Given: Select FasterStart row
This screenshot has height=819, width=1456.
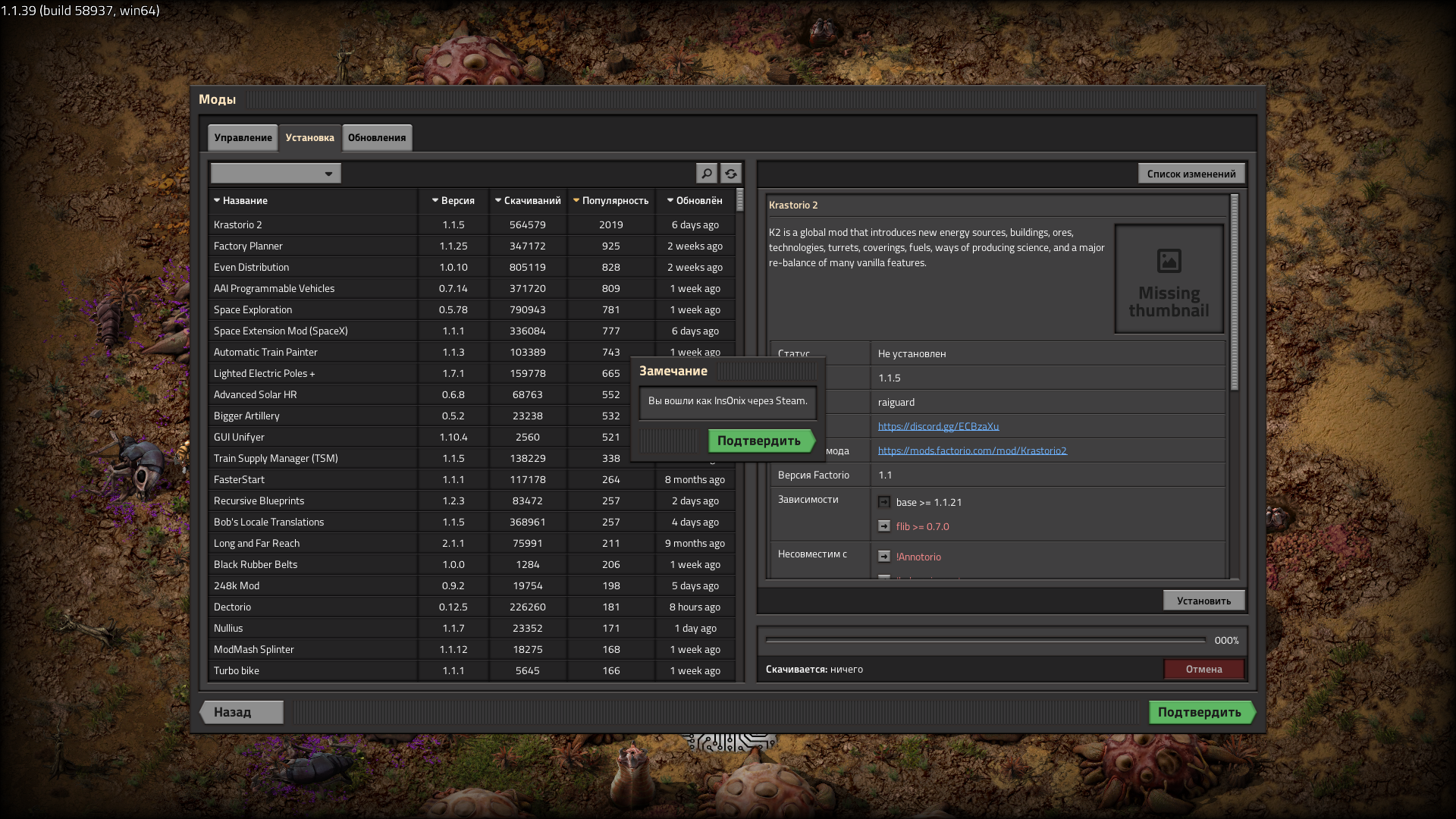Looking at the screenshot, I should pyautogui.click(x=472, y=479).
